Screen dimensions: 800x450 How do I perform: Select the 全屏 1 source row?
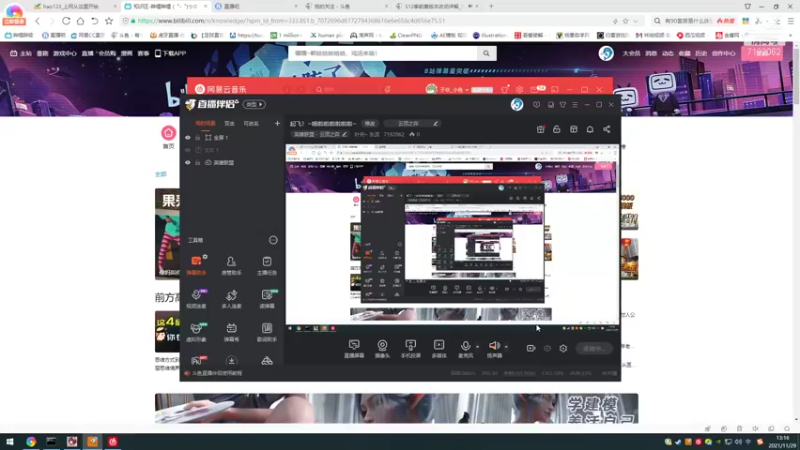[232, 138]
